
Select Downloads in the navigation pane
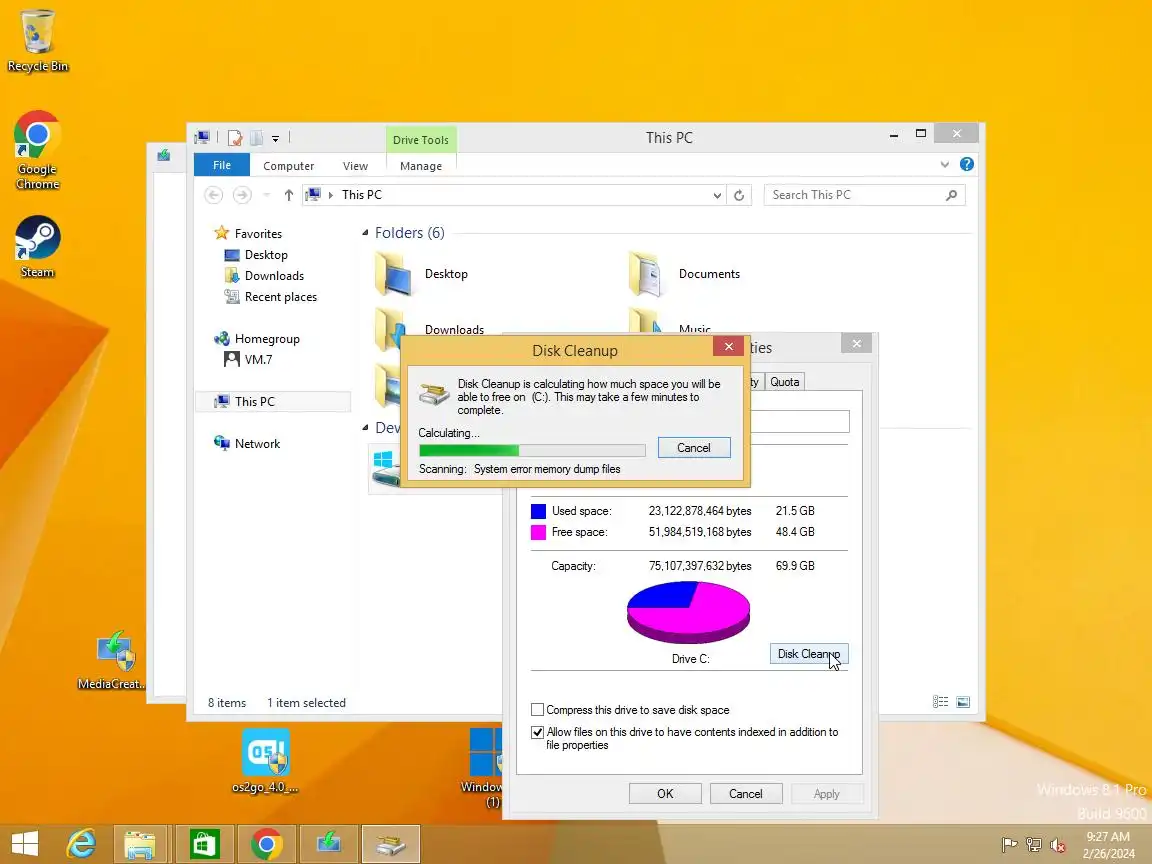tap(264, 276)
